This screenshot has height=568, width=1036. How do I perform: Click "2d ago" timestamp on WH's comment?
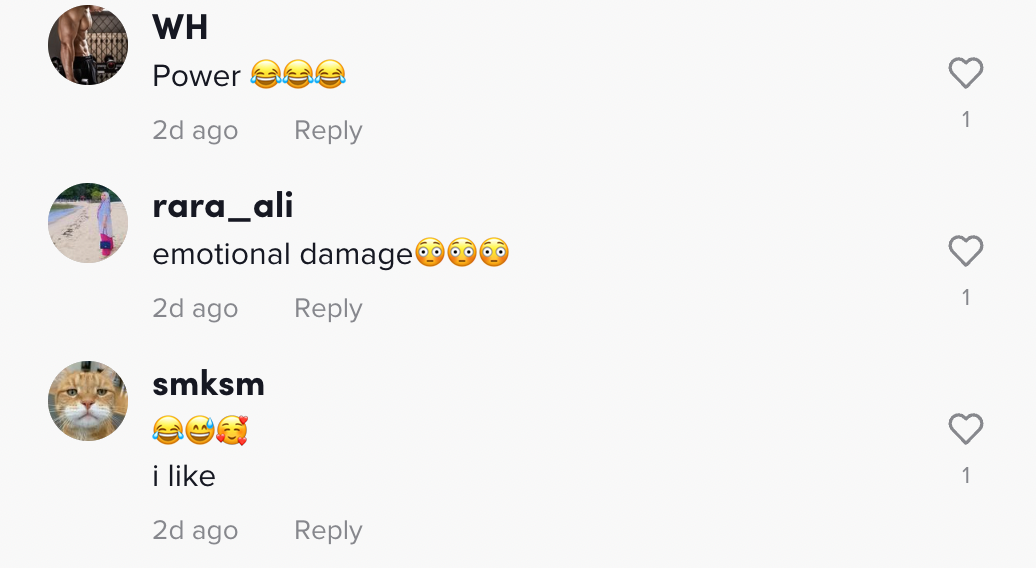[195, 131]
